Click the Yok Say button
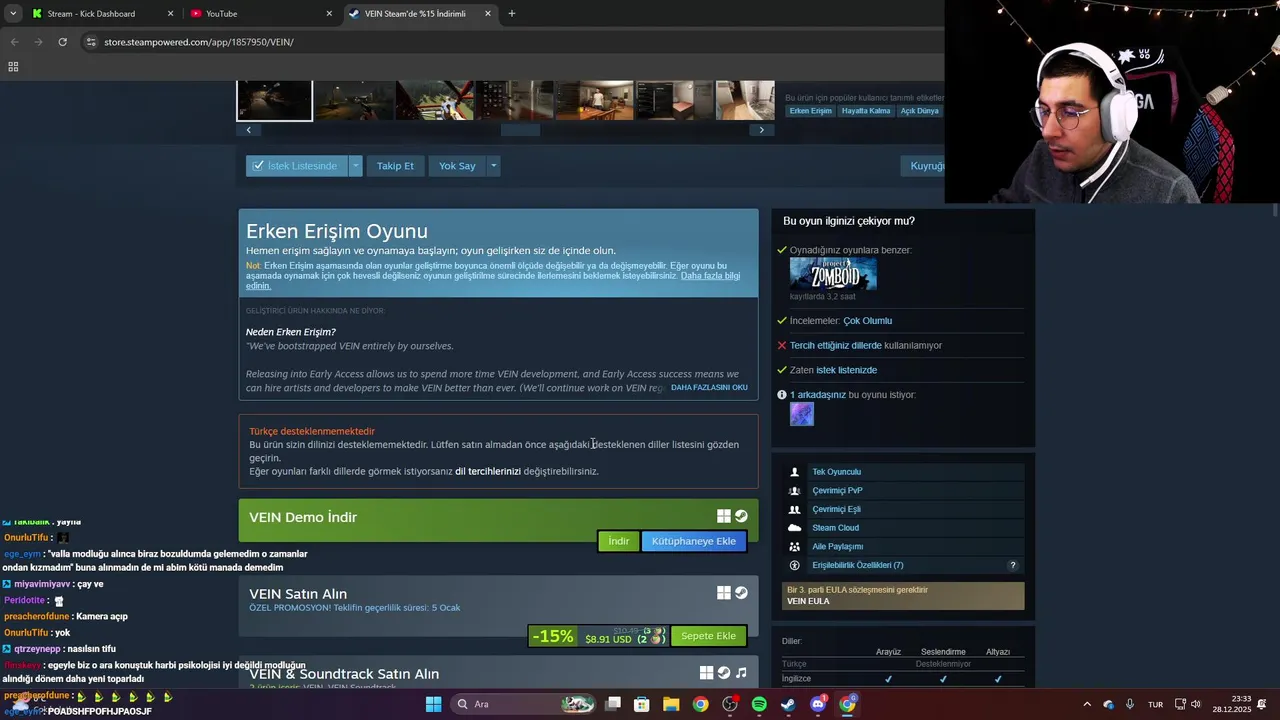Image resolution: width=1280 pixels, height=720 pixels. (457, 166)
